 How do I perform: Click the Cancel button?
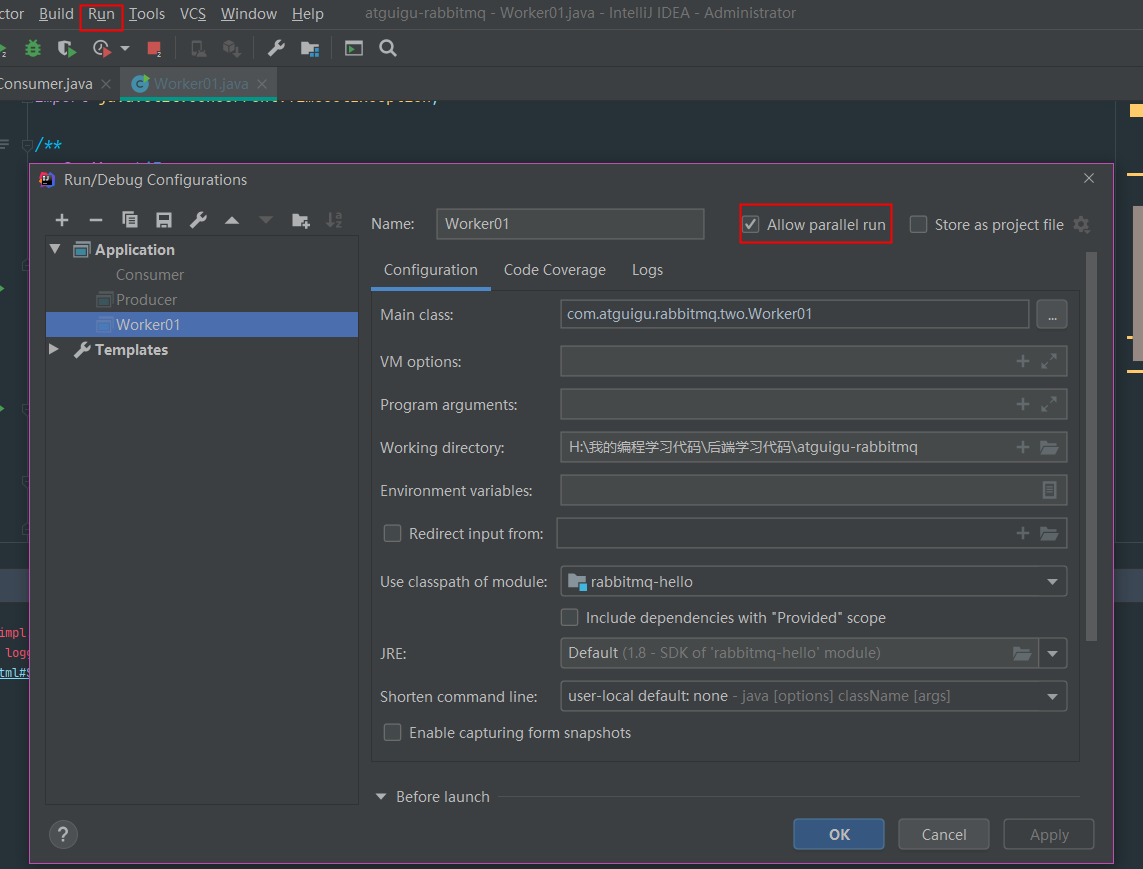[944, 834]
